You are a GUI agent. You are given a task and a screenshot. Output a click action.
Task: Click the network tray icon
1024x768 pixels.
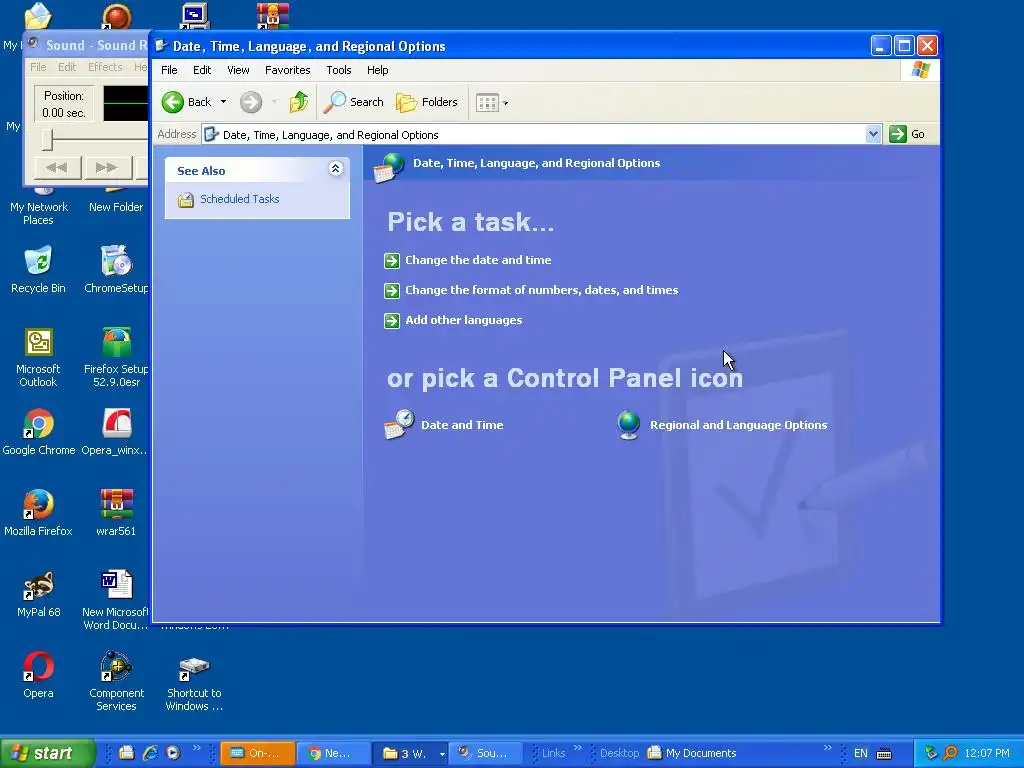click(x=931, y=753)
